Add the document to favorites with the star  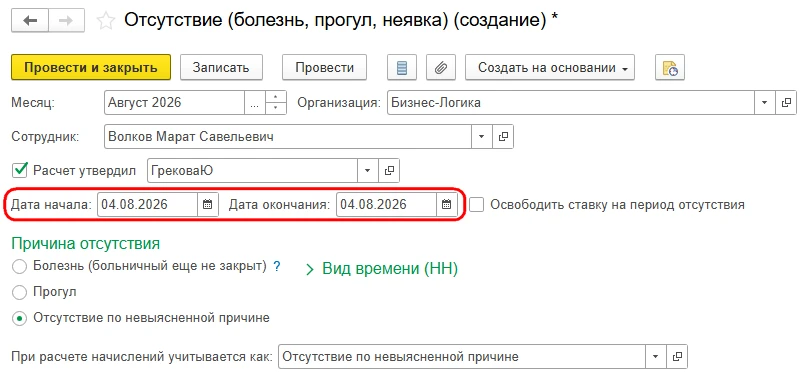[106, 21]
